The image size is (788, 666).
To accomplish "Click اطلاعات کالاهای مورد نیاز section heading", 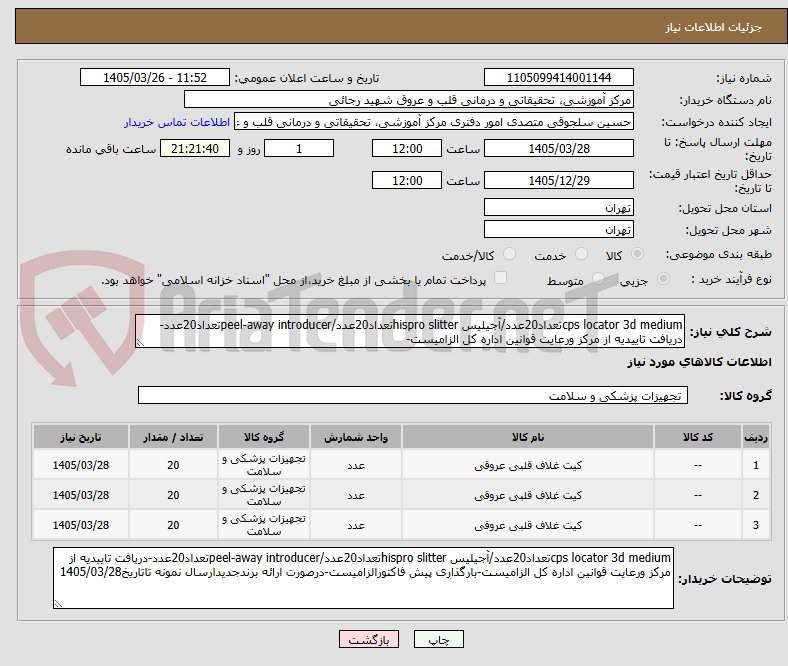I will pyautogui.click(x=699, y=362).
